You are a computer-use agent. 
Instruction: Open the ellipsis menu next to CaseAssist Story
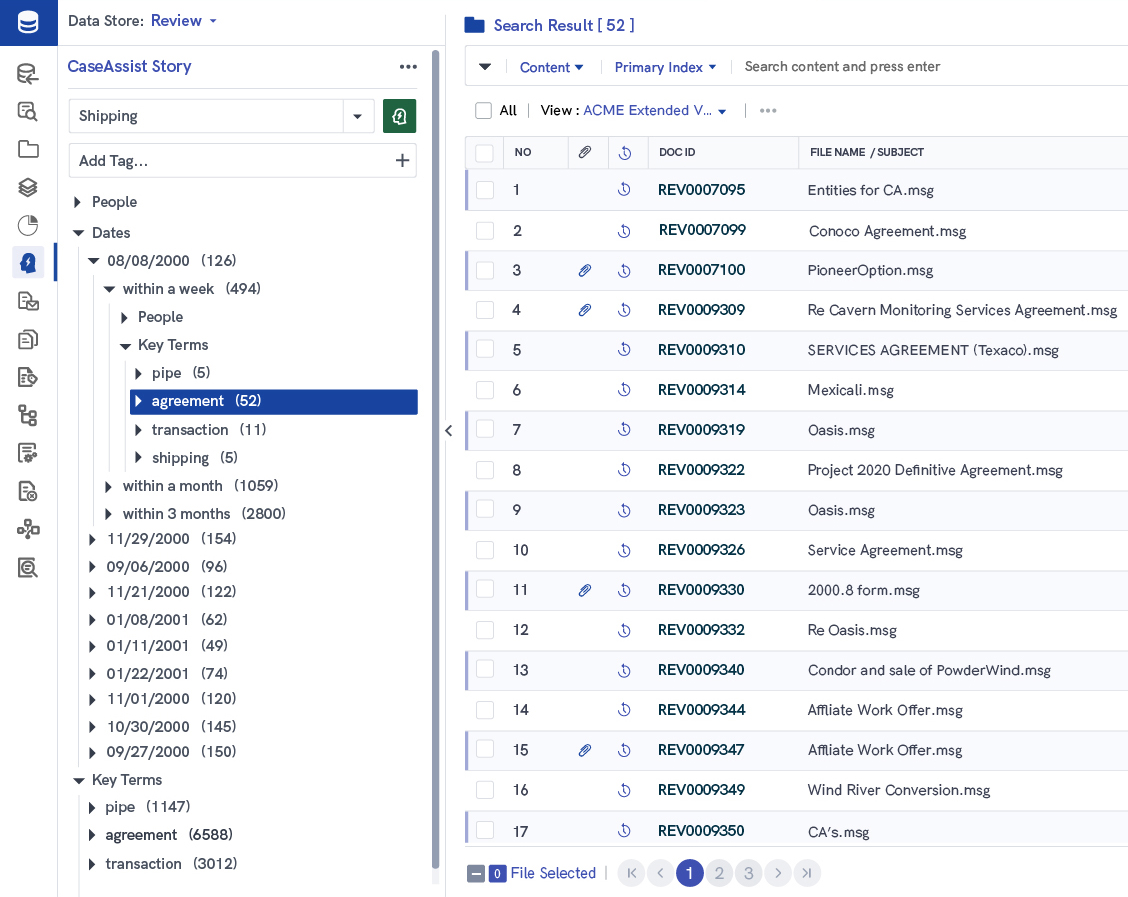pos(408,67)
